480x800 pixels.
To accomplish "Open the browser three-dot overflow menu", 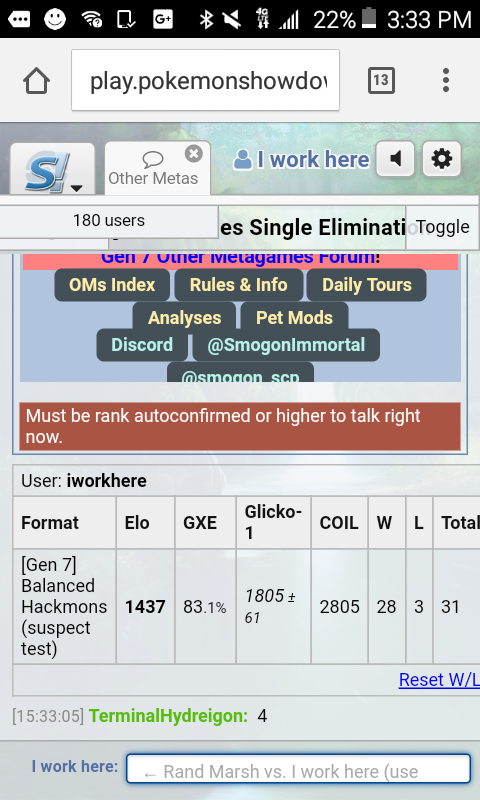I will pyautogui.click(x=446, y=81).
